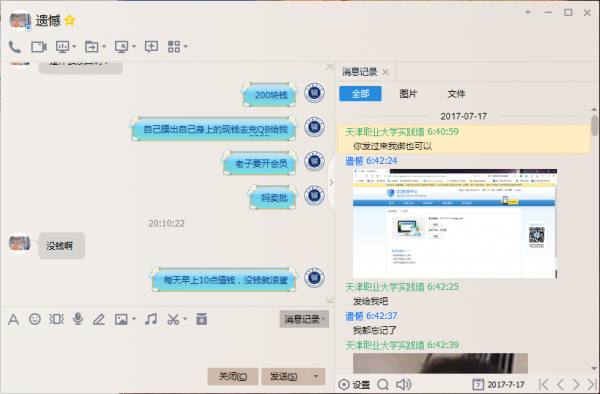
Task: Open the calendar date picker 2017-7-17
Action: click(498, 384)
